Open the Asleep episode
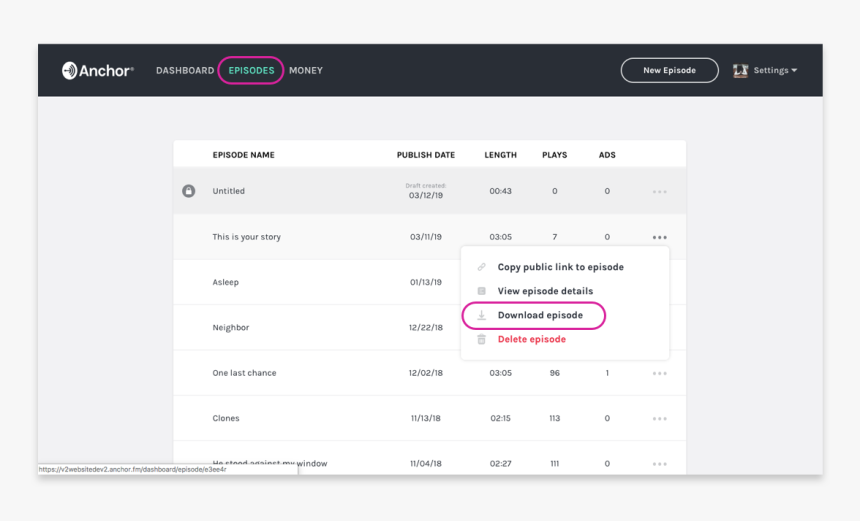Image resolution: width=860 pixels, height=521 pixels. (225, 282)
